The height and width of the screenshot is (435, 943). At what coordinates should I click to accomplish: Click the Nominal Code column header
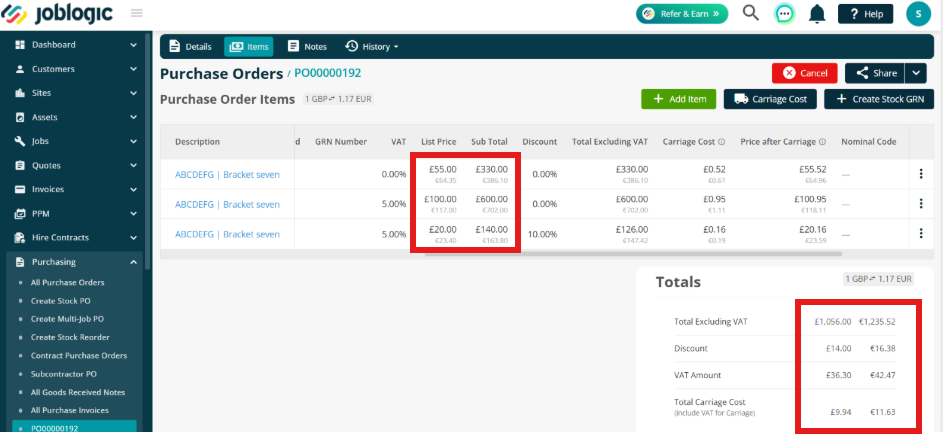pos(868,142)
